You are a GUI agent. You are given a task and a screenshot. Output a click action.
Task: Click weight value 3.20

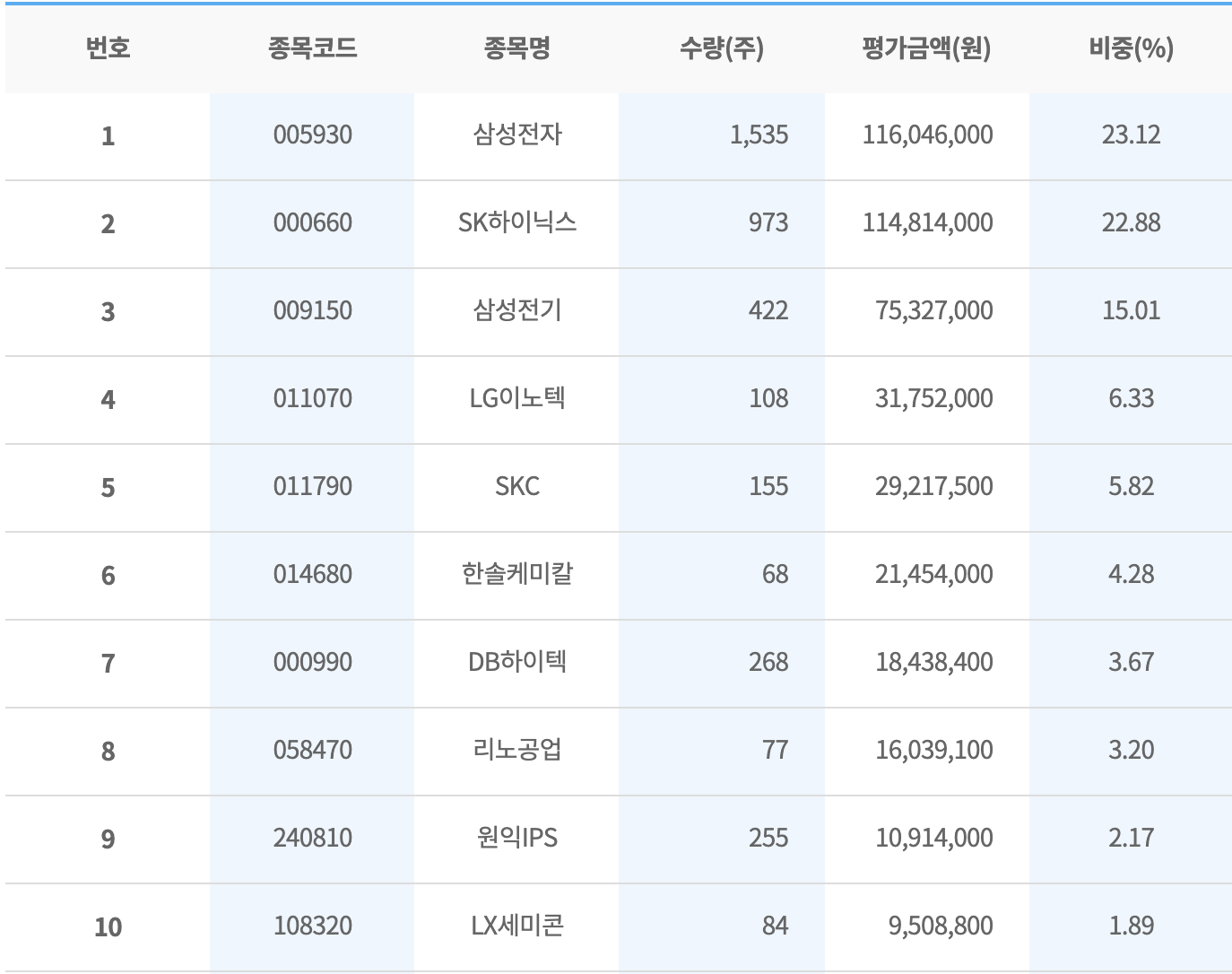point(1132,751)
